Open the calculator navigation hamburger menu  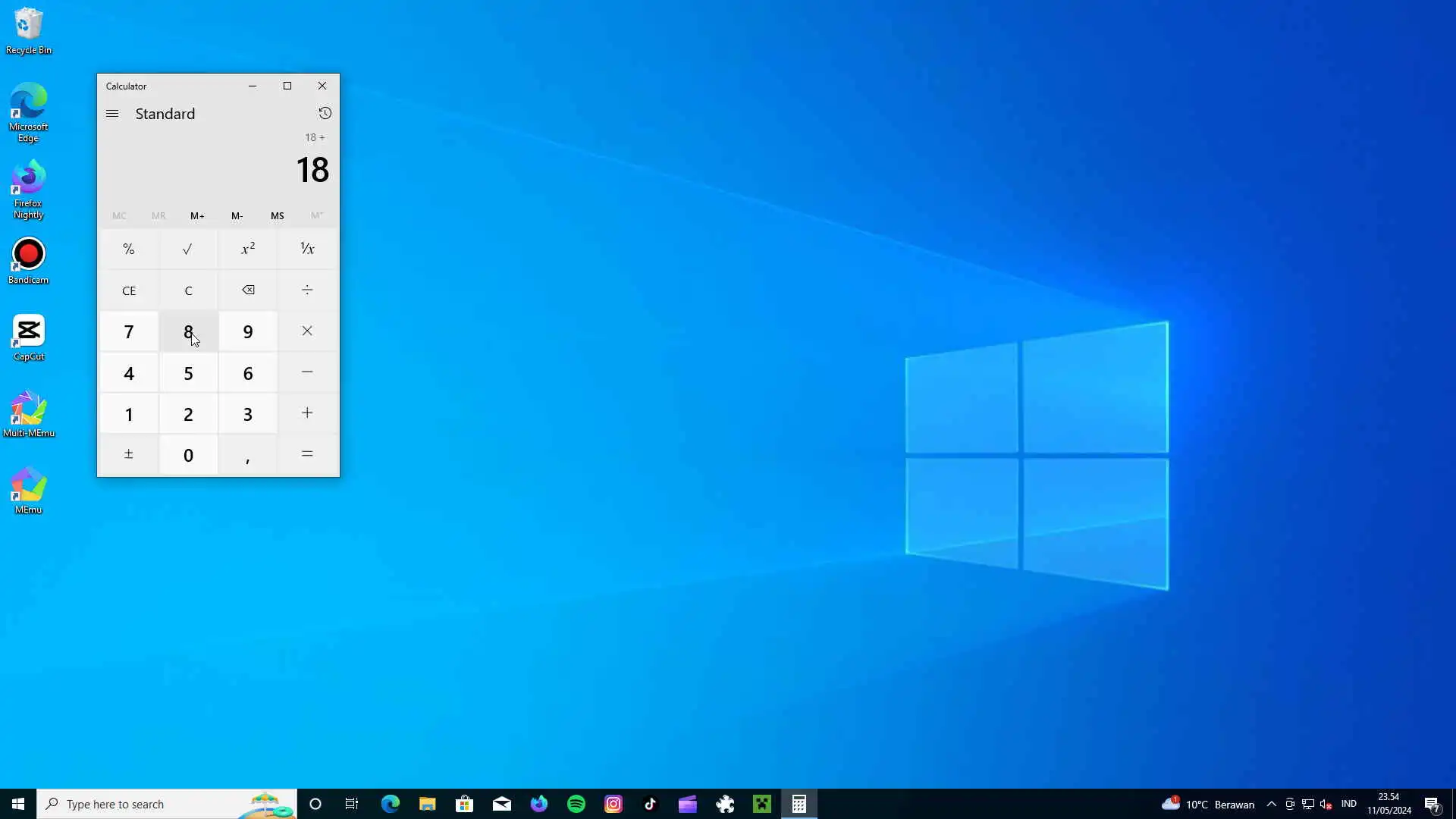click(x=112, y=114)
